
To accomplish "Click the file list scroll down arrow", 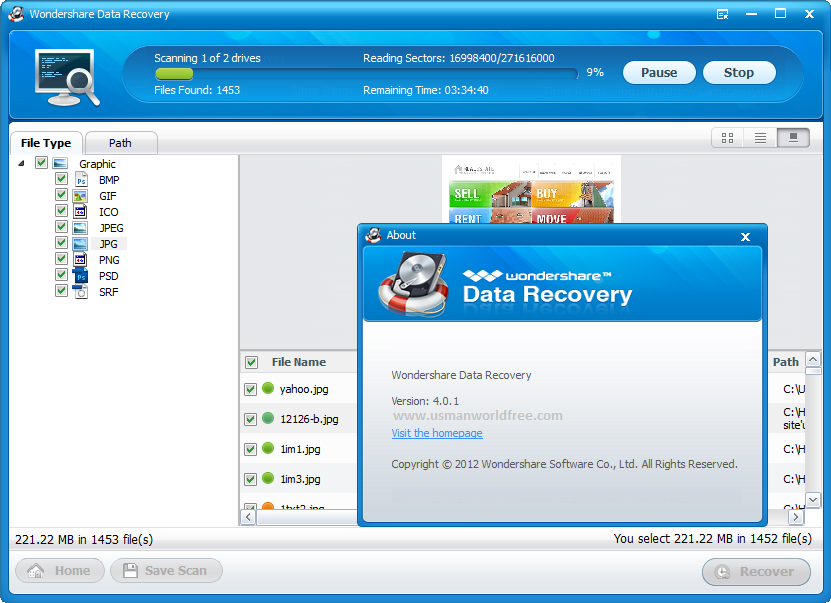I will coord(813,499).
